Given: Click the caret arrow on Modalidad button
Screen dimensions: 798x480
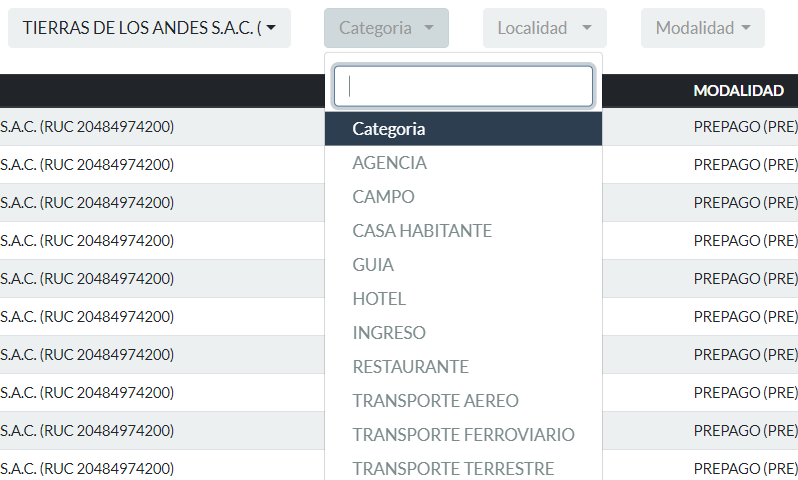Looking at the screenshot, I should 746,29.
